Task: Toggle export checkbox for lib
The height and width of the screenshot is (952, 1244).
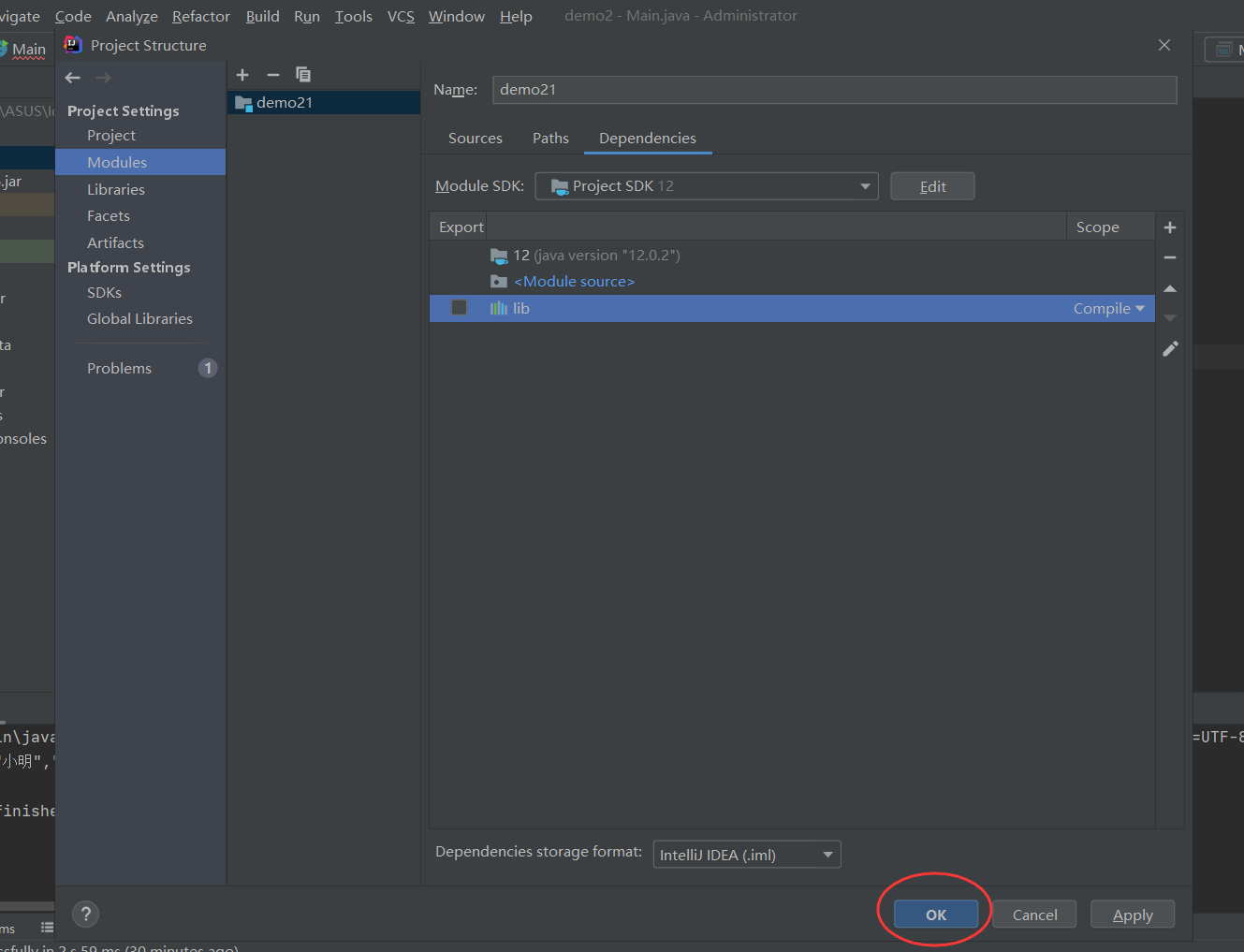Action: pos(459,308)
